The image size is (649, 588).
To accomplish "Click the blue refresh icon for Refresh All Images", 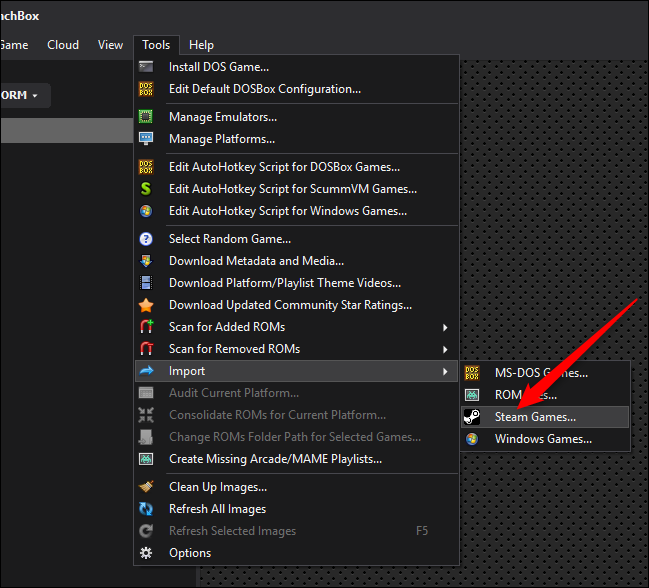I will (146, 509).
